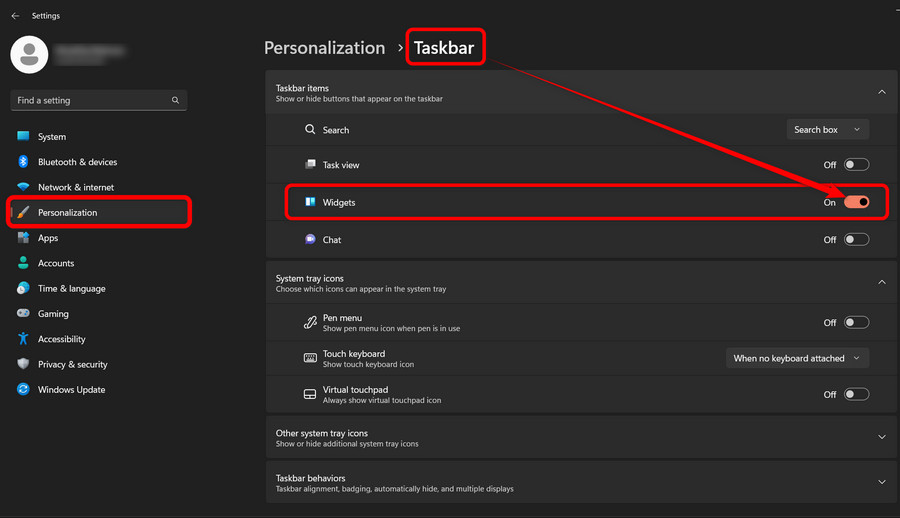The image size is (900, 518).
Task: Click the user profile avatar
Action: click(29, 55)
